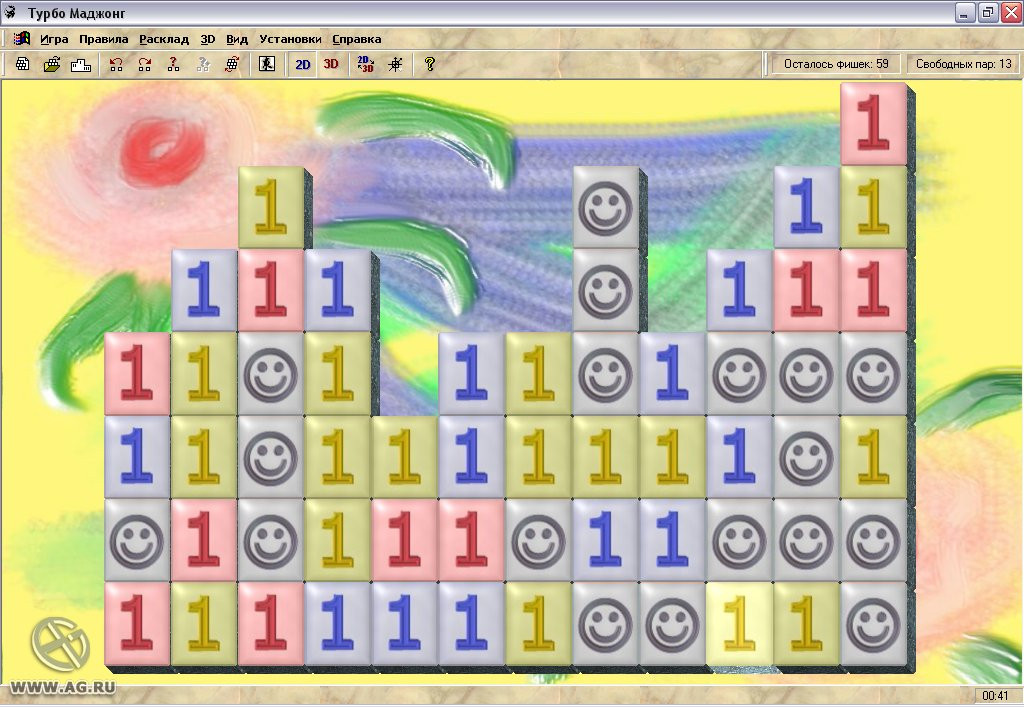This screenshot has width=1024, height=707.
Task: Open the Справка menu
Action: 357,39
